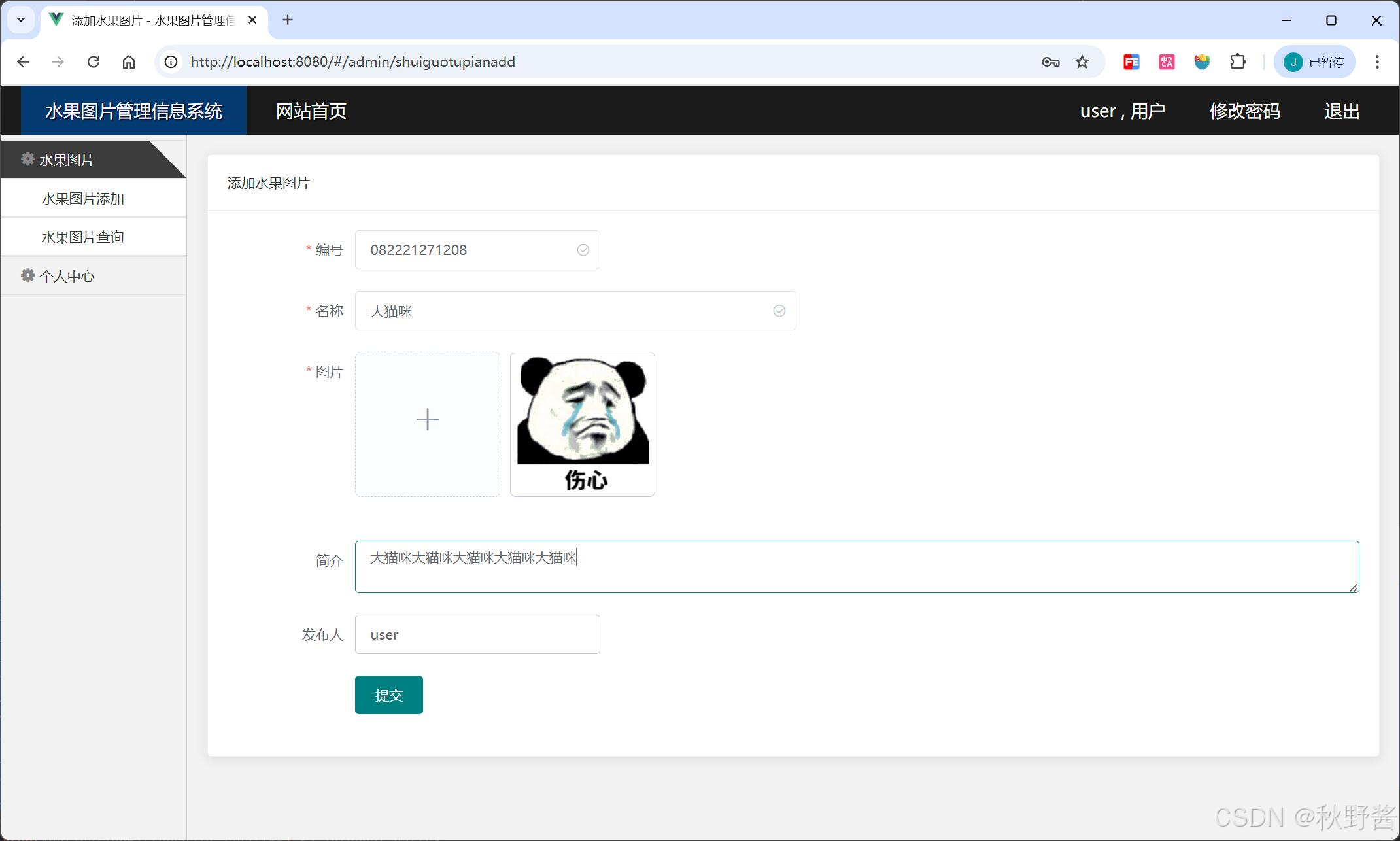
Task: Open 网站首页 in top navigation
Action: (x=311, y=111)
